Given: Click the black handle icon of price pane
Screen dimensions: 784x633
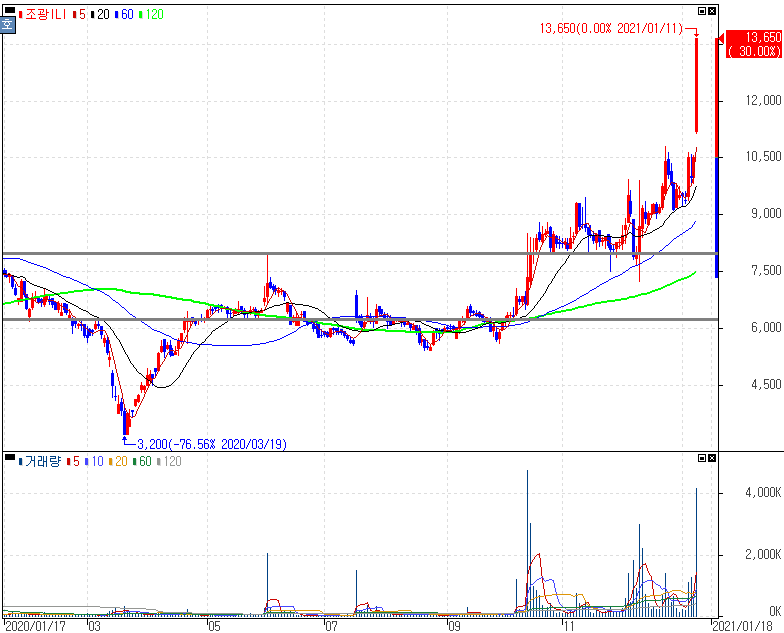Looking at the screenshot, I should [x=10, y=10].
